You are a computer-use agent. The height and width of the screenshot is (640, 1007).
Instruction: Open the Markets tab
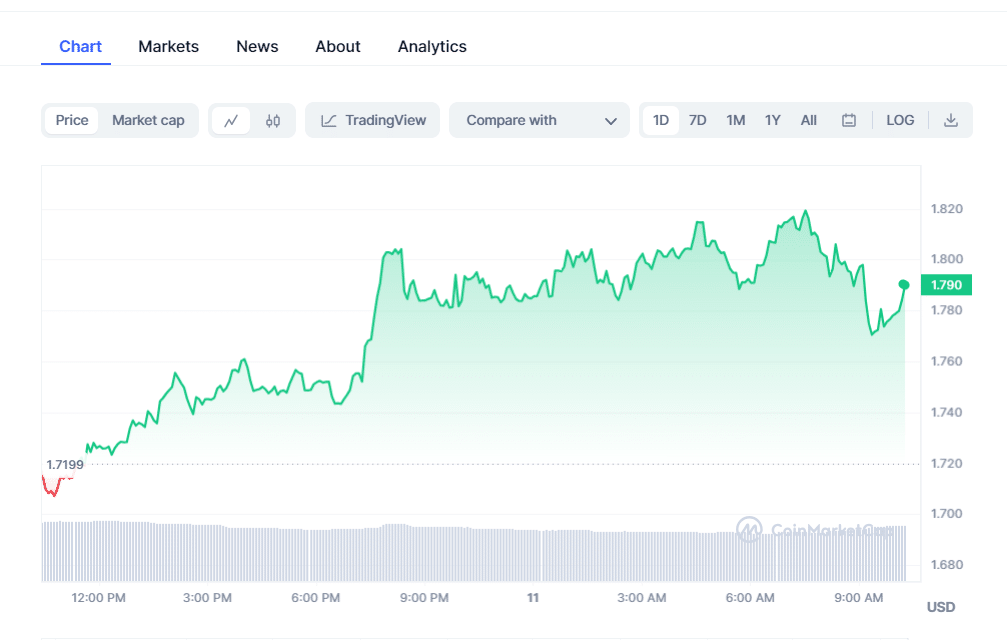[x=168, y=46]
